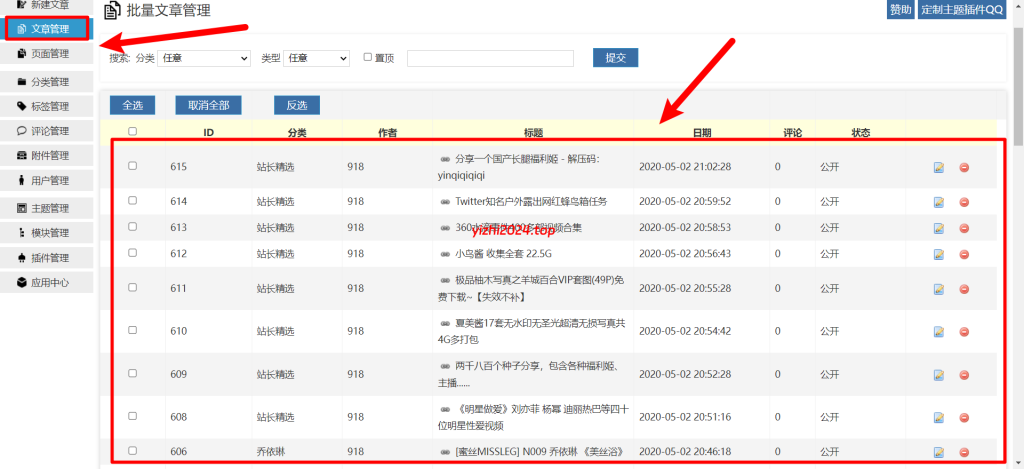The height and width of the screenshot is (469, 1024).
Task: Click the edit icon for article 615
Action: 939,167
